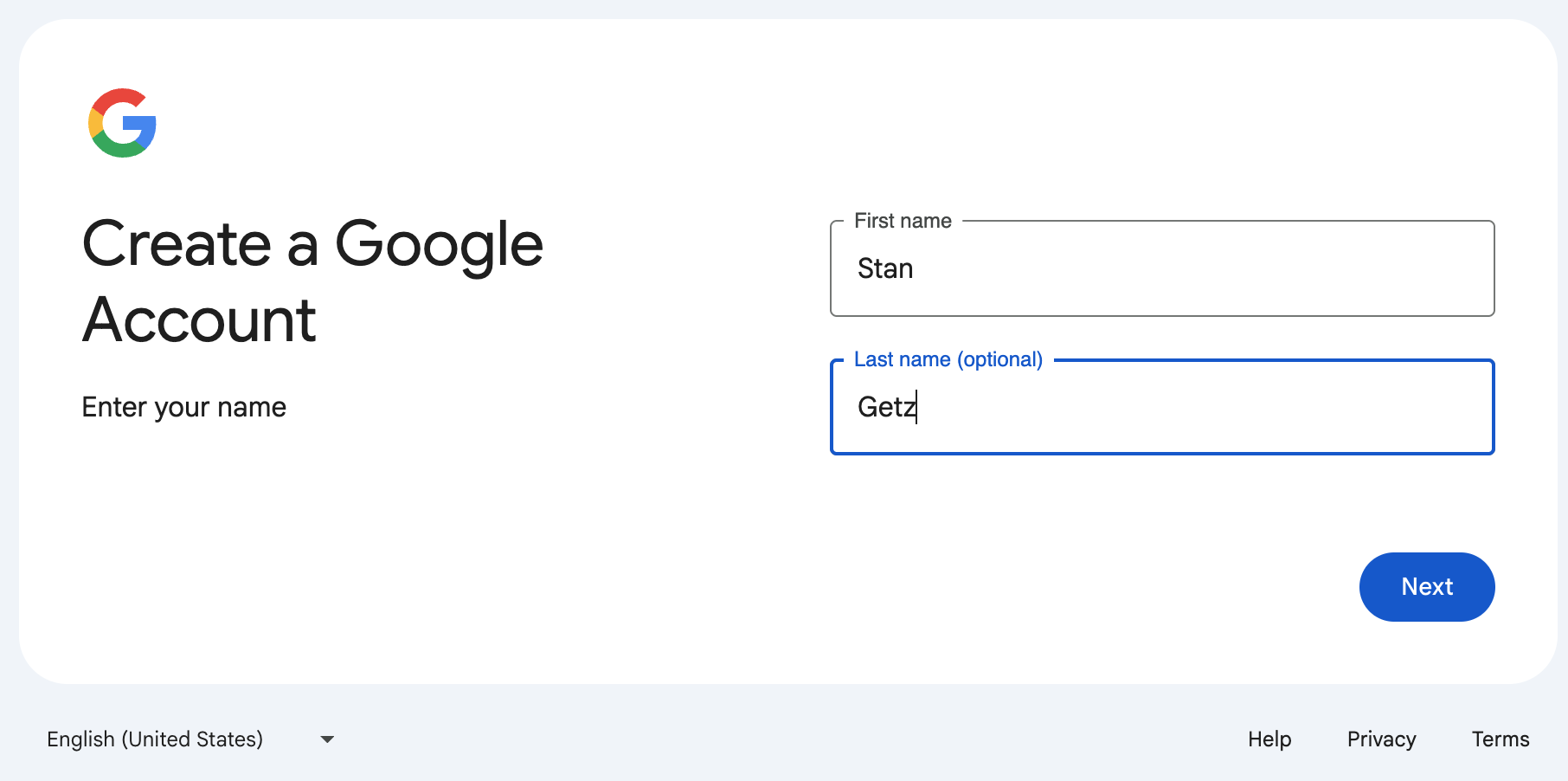Select the text Stan in the first field
Screen dimensions: 1568x781
click(884, 268)
